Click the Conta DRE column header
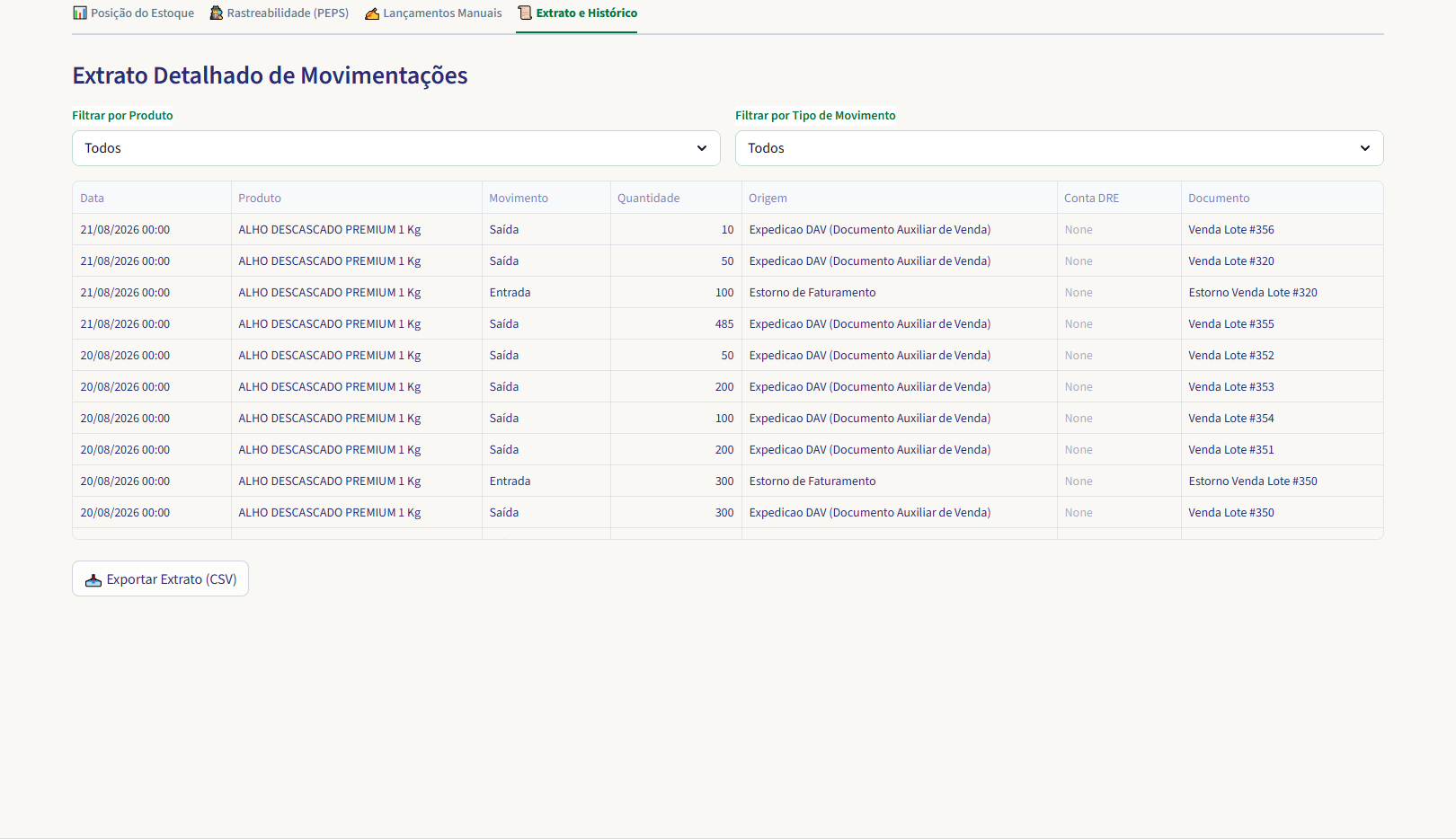The height and width of the screenshot is (839, 1456). point(1119,198)
